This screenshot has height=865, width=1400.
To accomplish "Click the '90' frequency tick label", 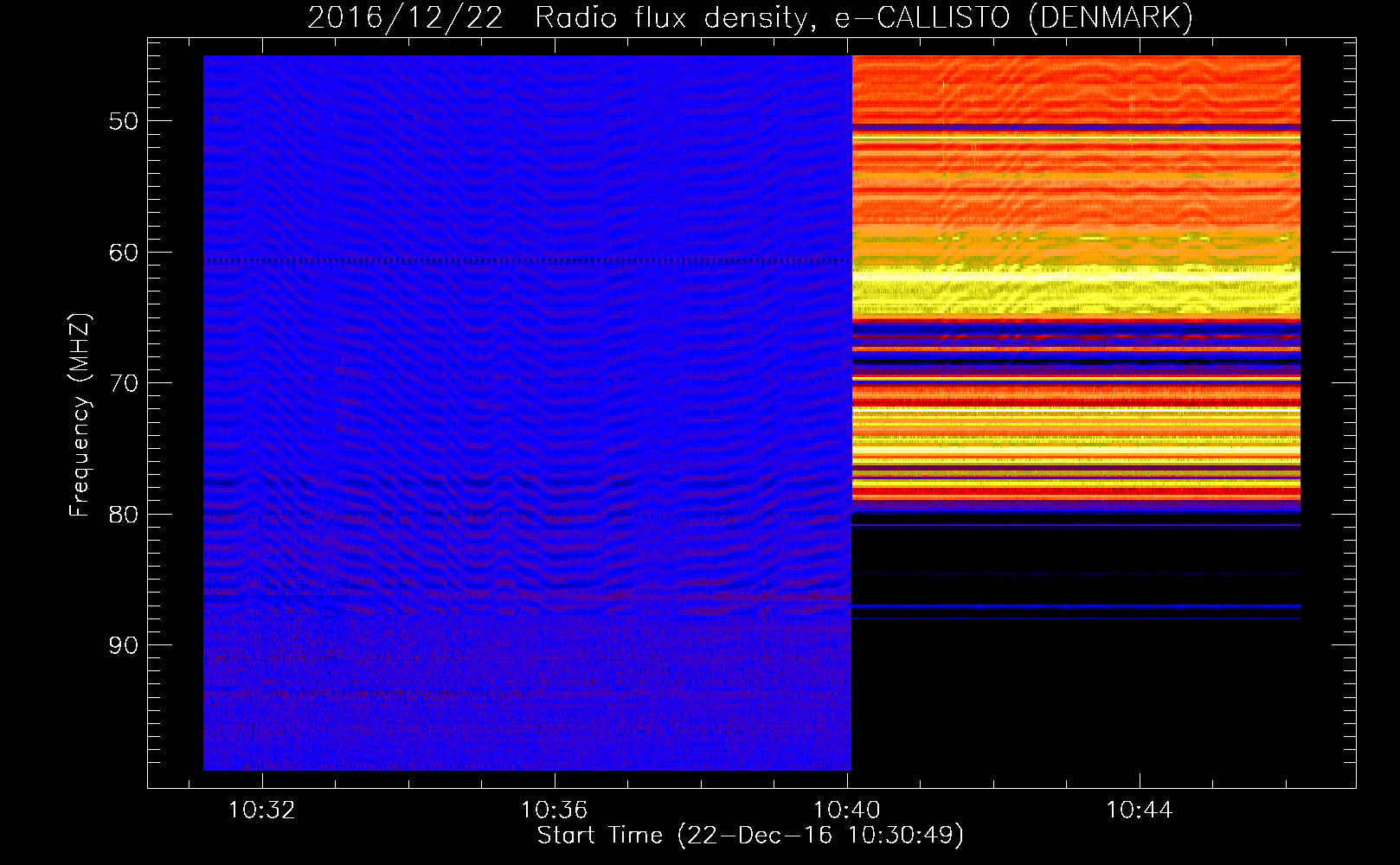I will pyautogui.click(x=124, y=645).
